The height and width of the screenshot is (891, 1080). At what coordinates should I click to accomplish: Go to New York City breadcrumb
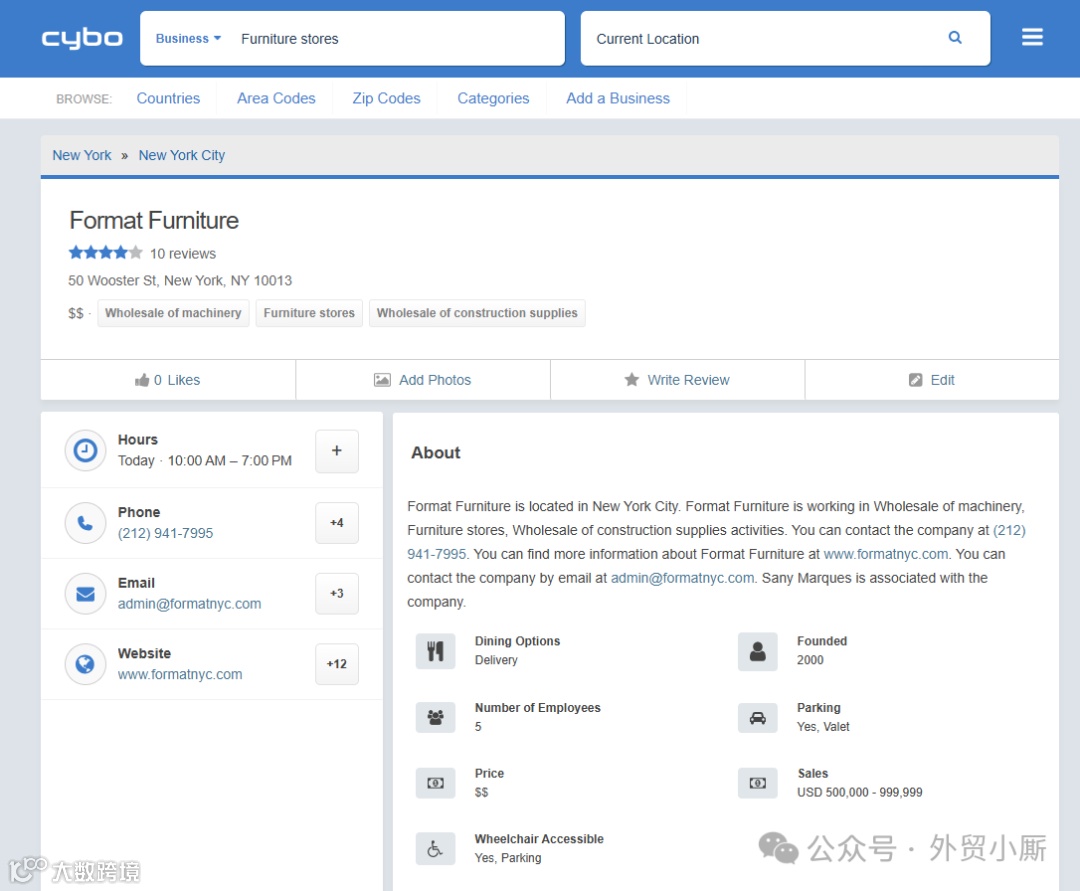182,156
